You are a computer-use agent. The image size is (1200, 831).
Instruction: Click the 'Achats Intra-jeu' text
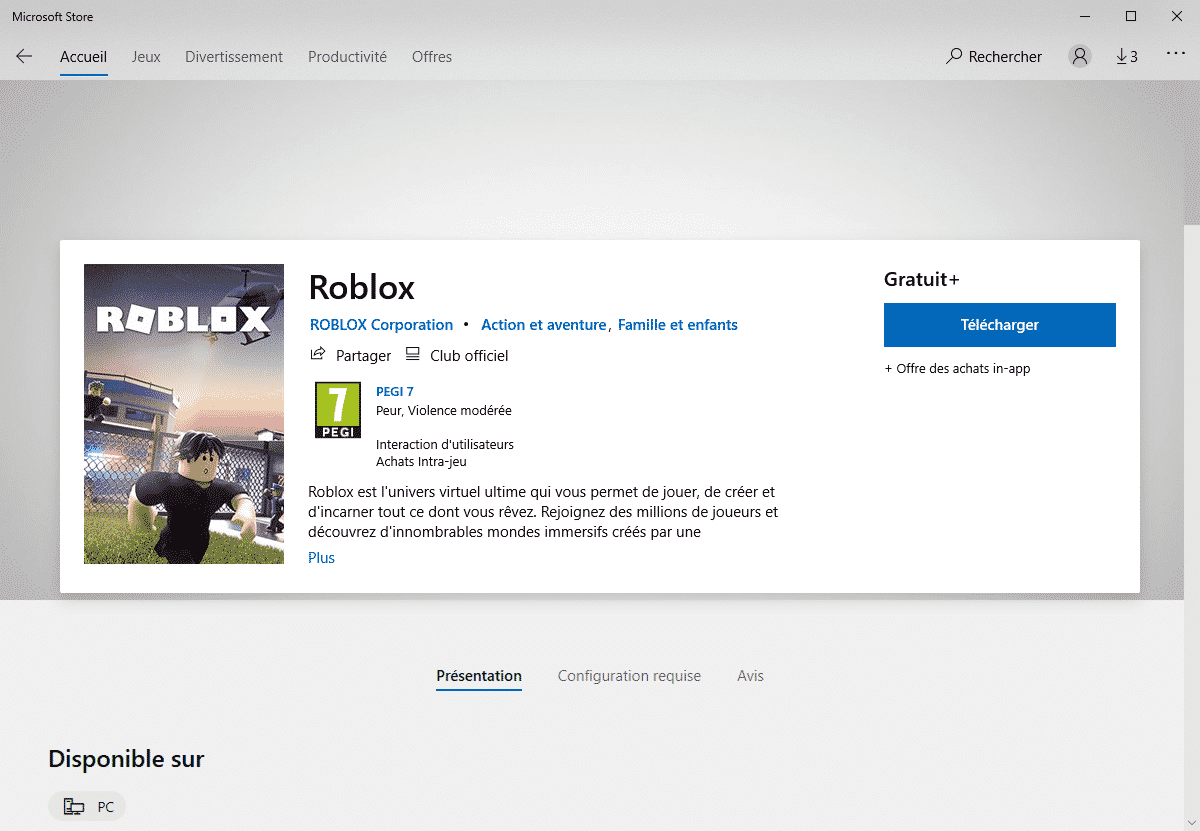tap(421, 462)
